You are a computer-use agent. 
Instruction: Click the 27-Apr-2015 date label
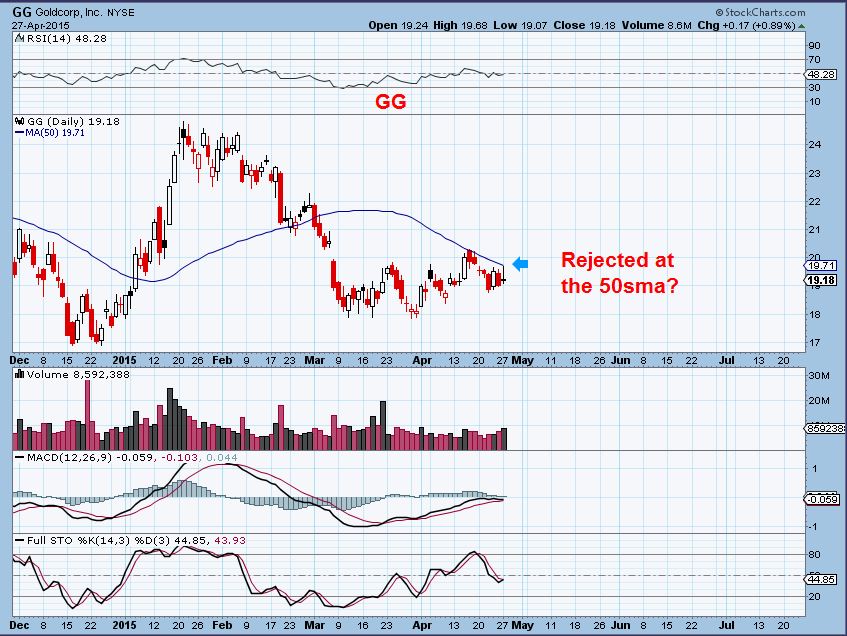click(41, 25)
